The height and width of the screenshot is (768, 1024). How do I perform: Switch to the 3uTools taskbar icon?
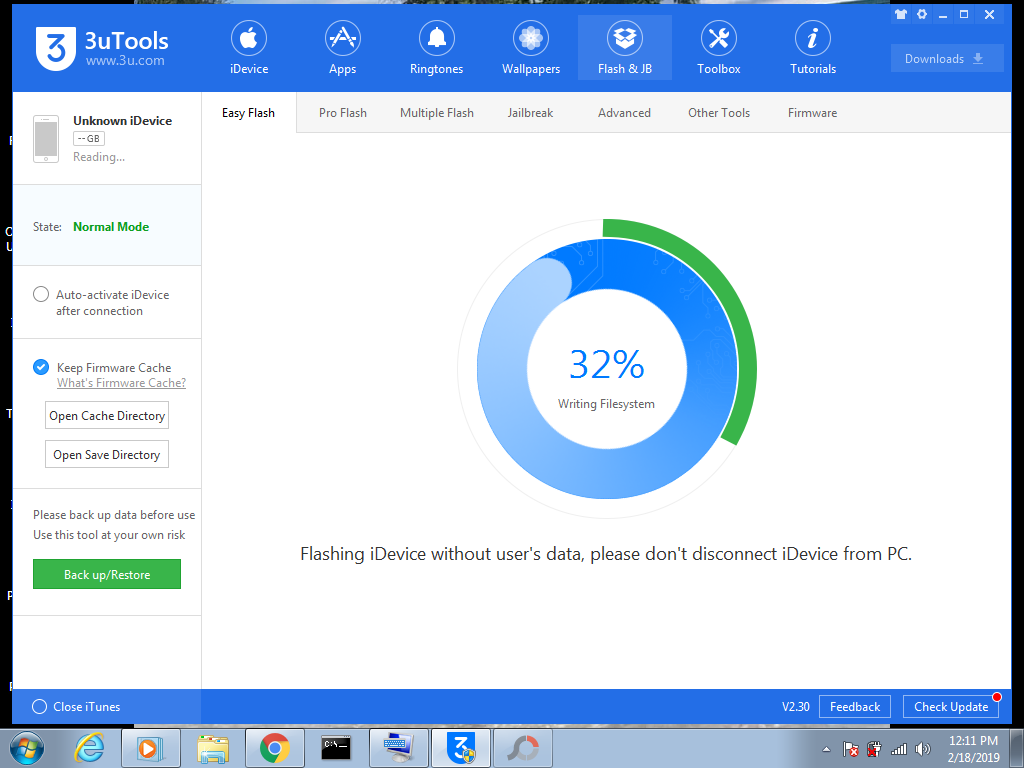pos(461,748)
